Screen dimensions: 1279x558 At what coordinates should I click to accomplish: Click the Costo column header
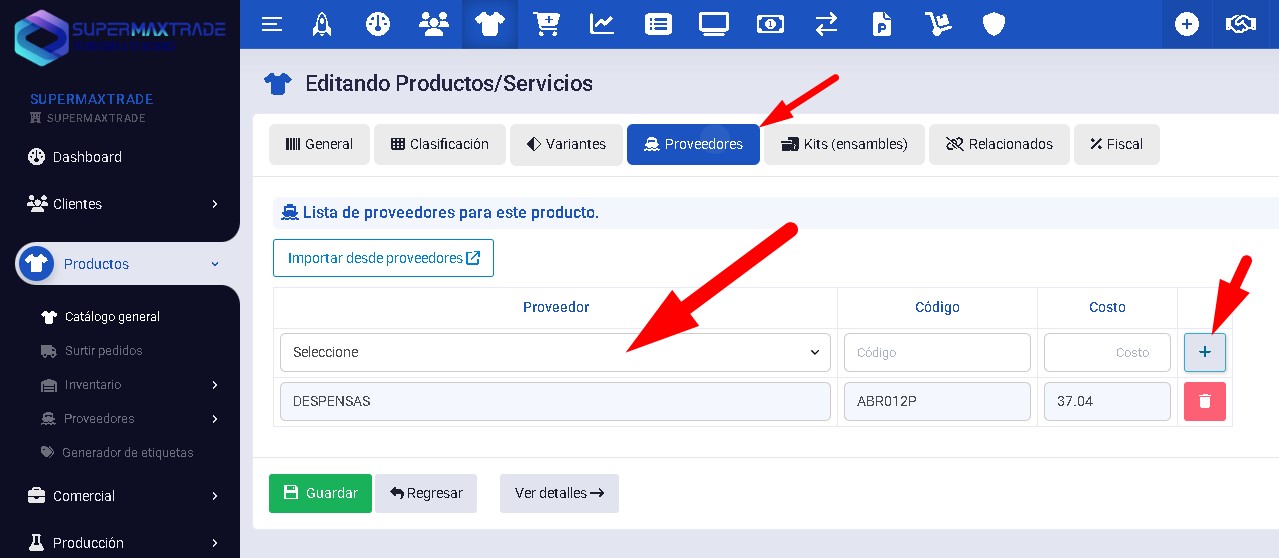coord(1107,307)
